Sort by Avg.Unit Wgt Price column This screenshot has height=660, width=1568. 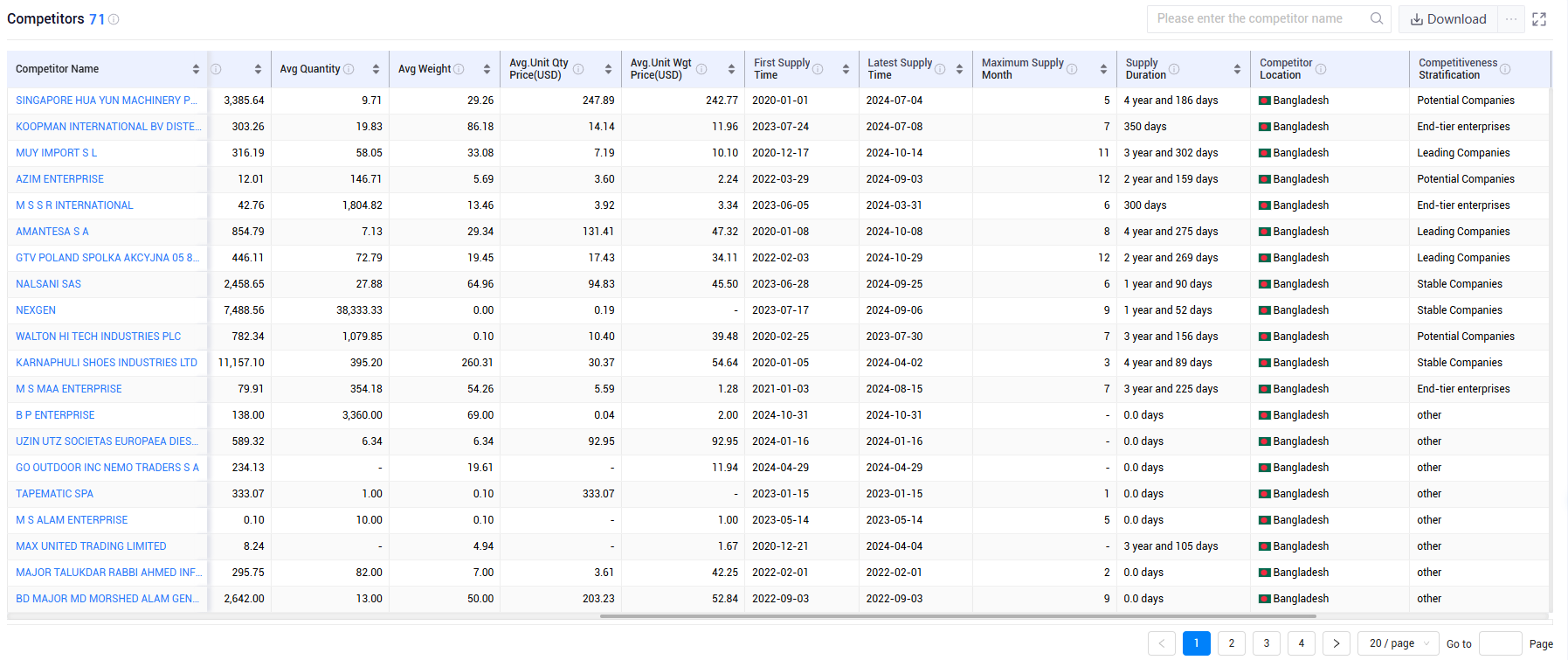click(731, 69)
